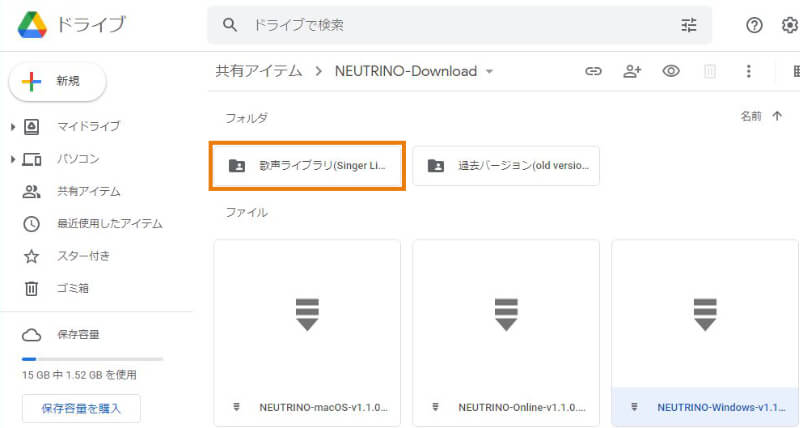Open 最近使用したアイテム in the sidebar
This screenshot has width=800, height=428.
coord(109,224)
